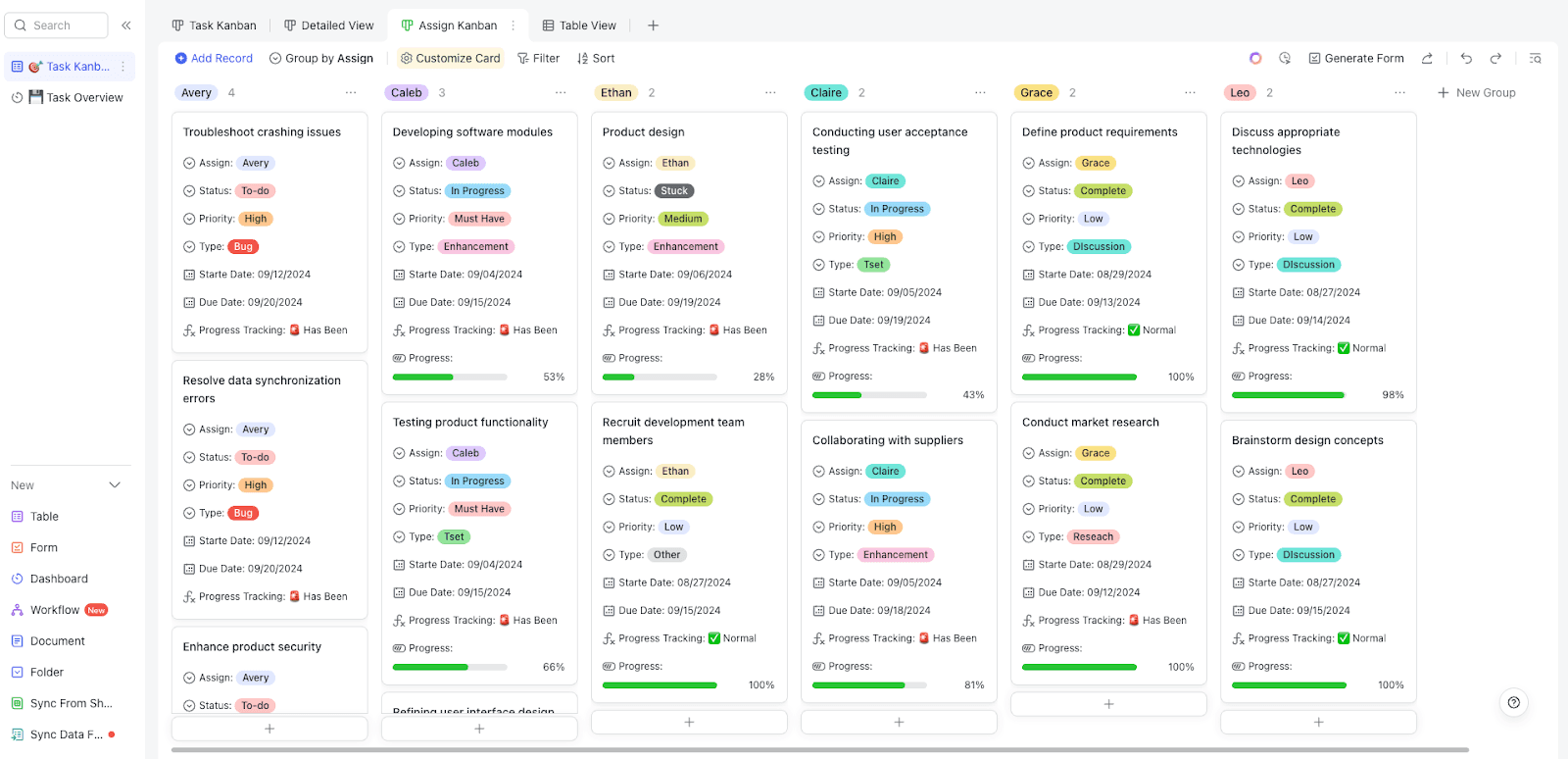Add a card to the Leo column
Screen dimensions: 1568x759
1318,722
